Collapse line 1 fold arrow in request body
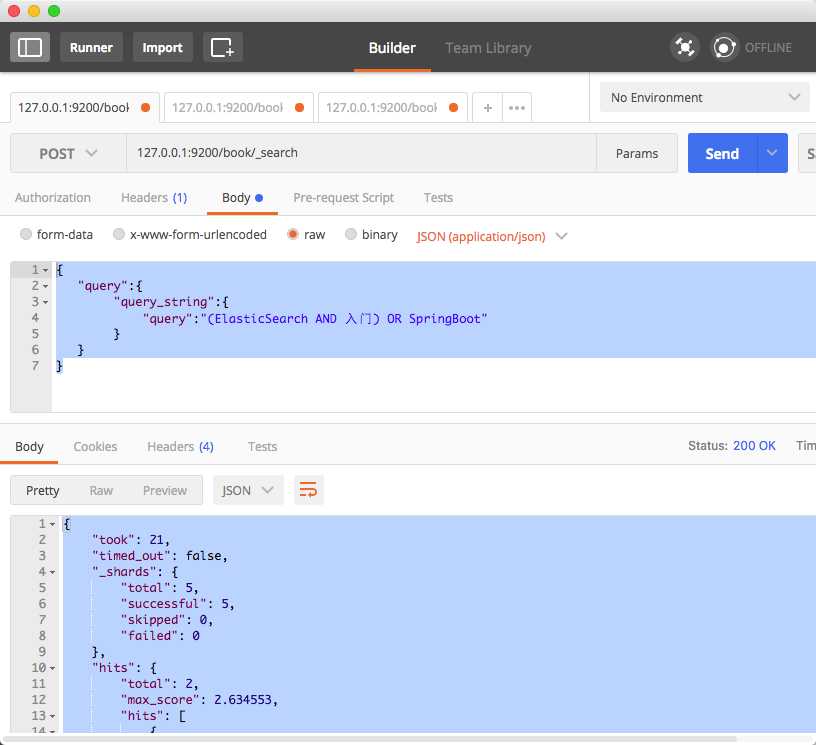 click(x=46, y=270)
